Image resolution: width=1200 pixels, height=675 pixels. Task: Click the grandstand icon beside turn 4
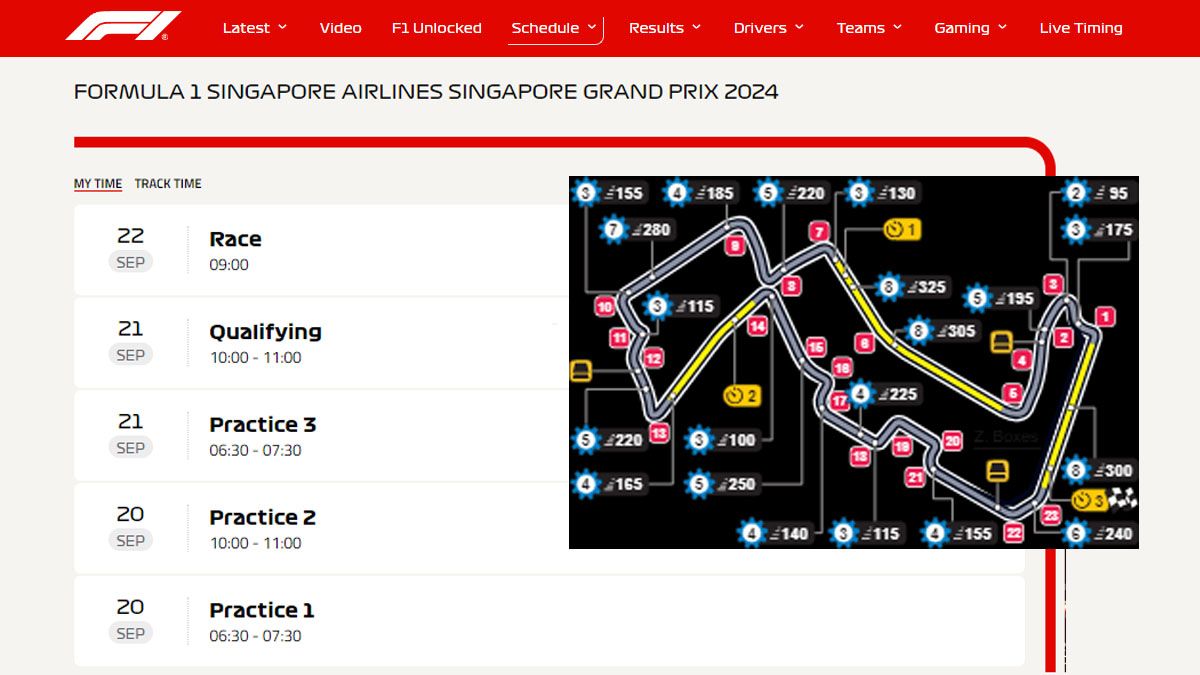tap(1001, 342)
